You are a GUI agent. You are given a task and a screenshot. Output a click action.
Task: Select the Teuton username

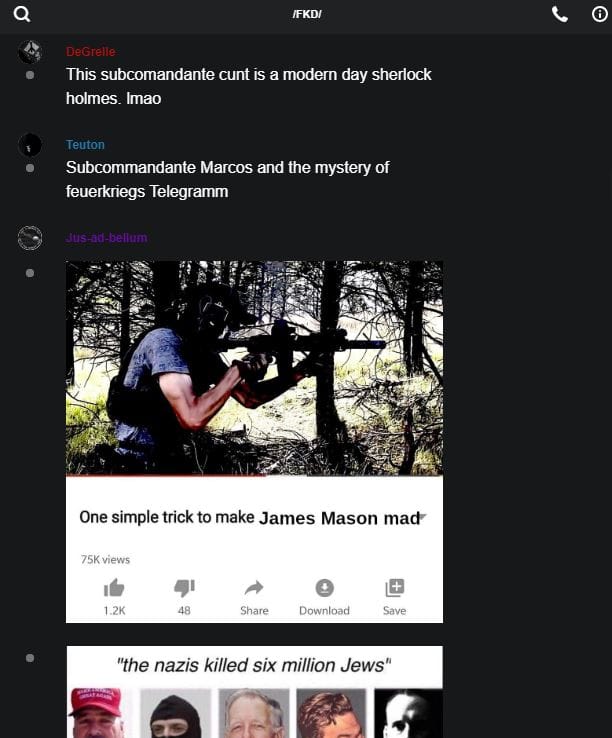[x=85, y=144]
